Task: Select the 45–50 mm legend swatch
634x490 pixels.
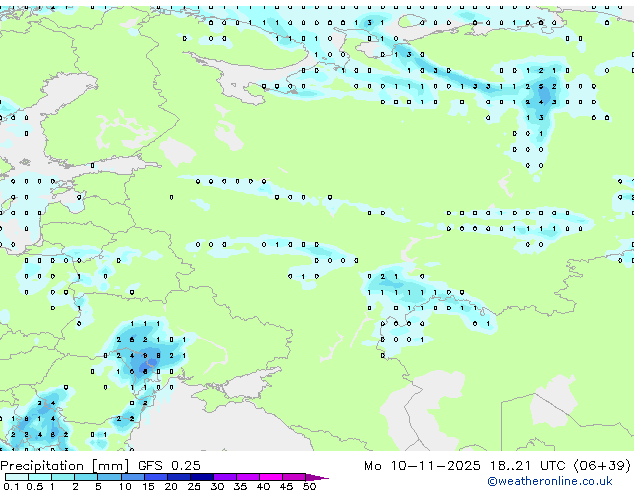Action: (294, 477)
